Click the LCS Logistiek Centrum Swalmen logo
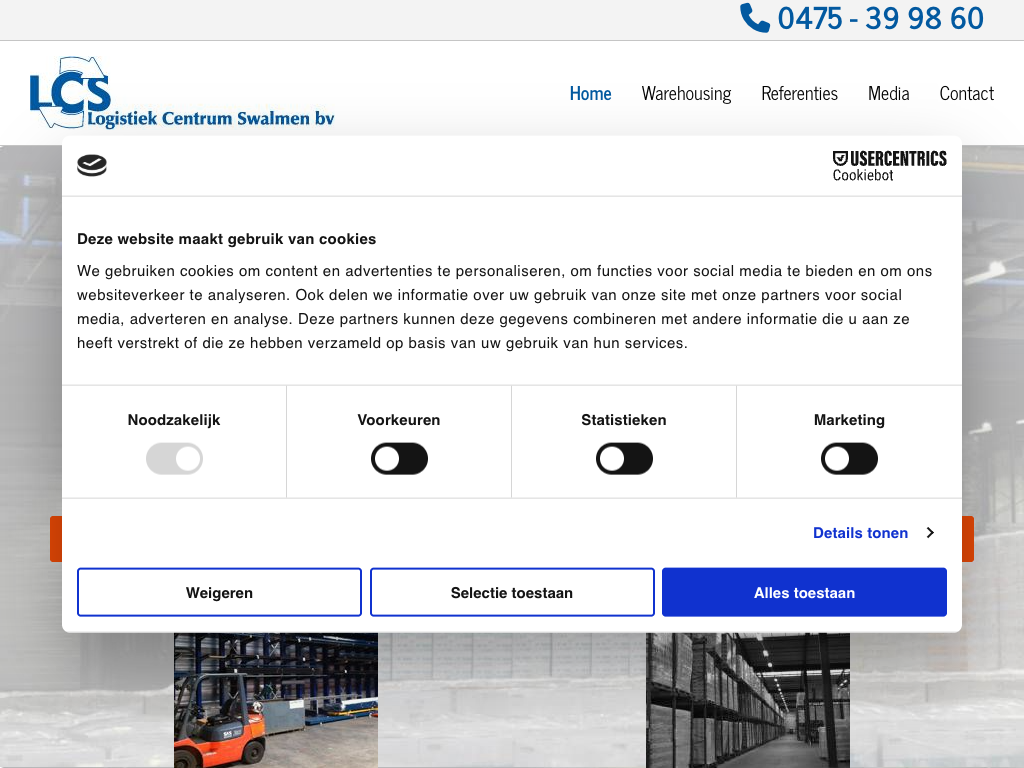The width and height of the screenshot is (1024, 768). tap(181, 93)
